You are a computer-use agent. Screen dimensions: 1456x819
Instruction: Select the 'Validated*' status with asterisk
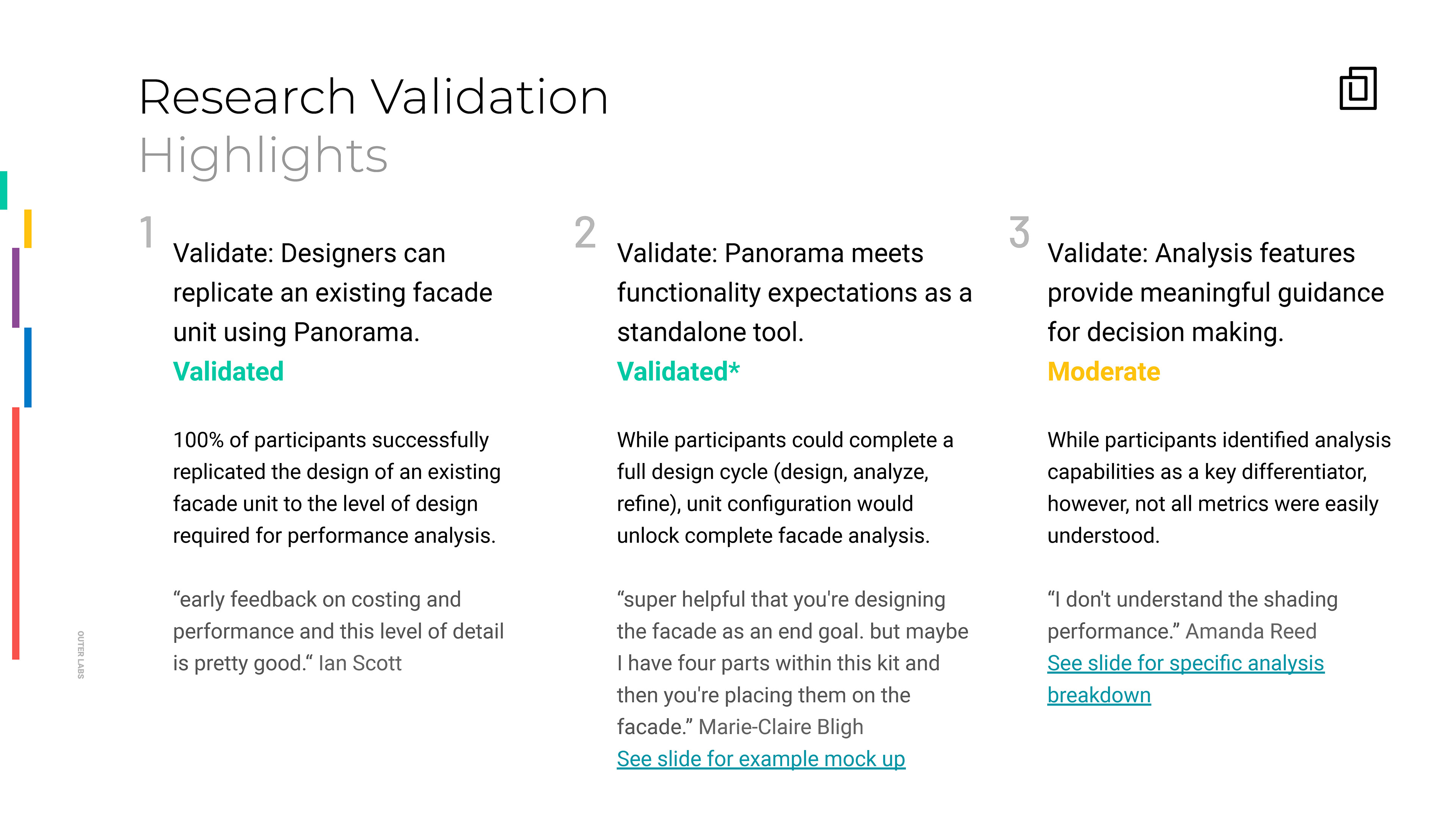pos(678,372)
